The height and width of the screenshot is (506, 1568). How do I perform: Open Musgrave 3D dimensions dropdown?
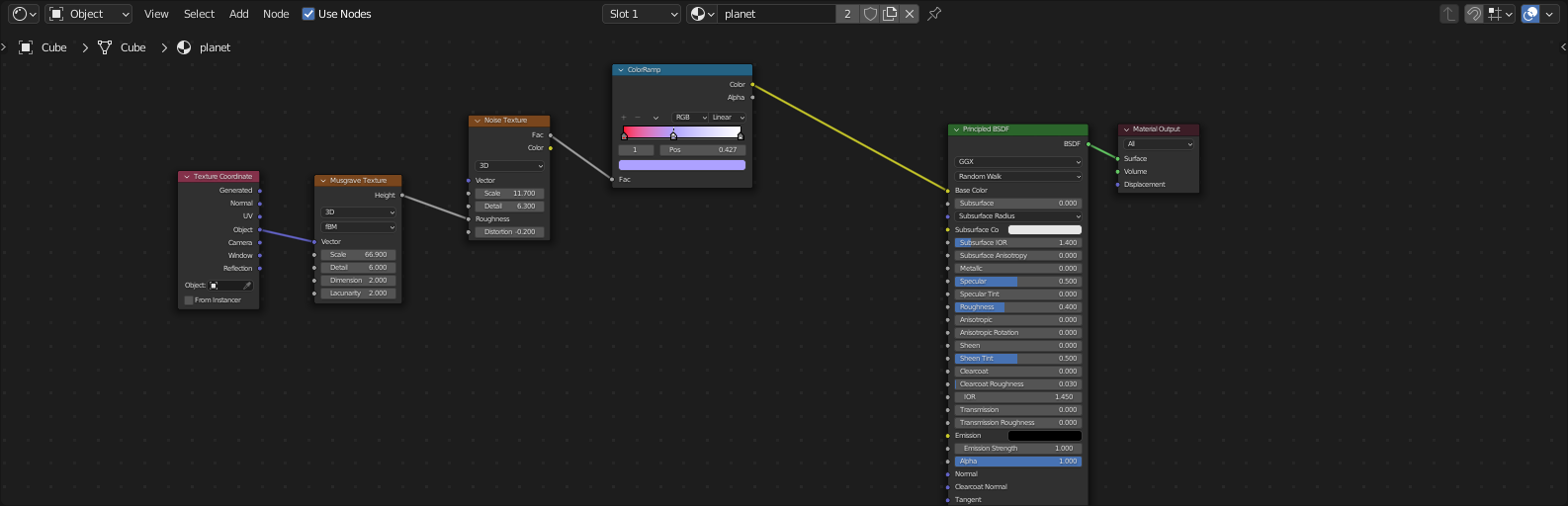[358, 212]
